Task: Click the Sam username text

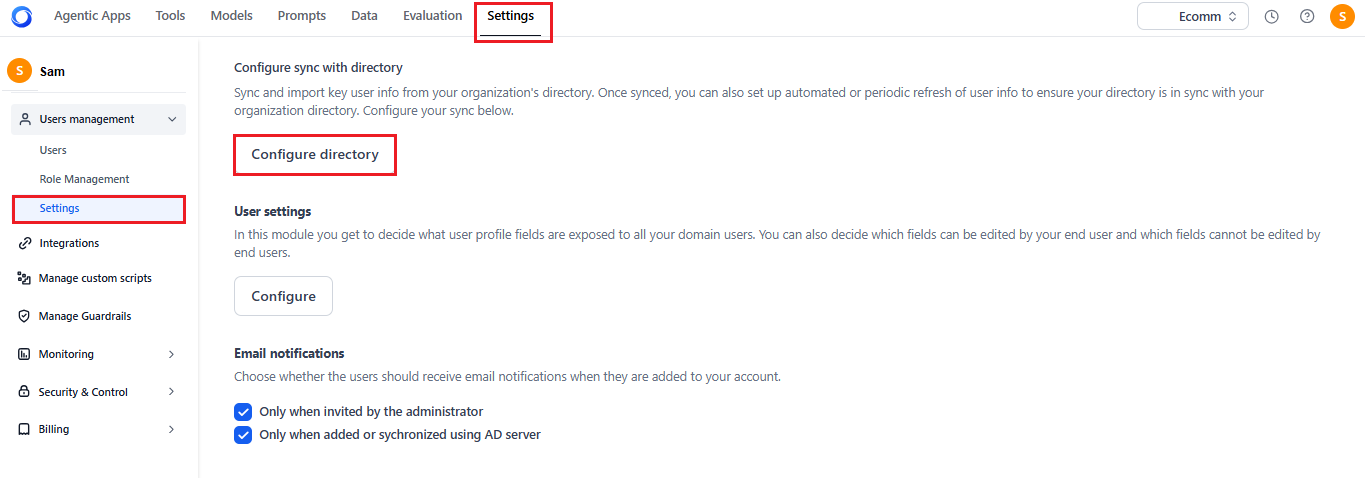Action: coord(52,72)
